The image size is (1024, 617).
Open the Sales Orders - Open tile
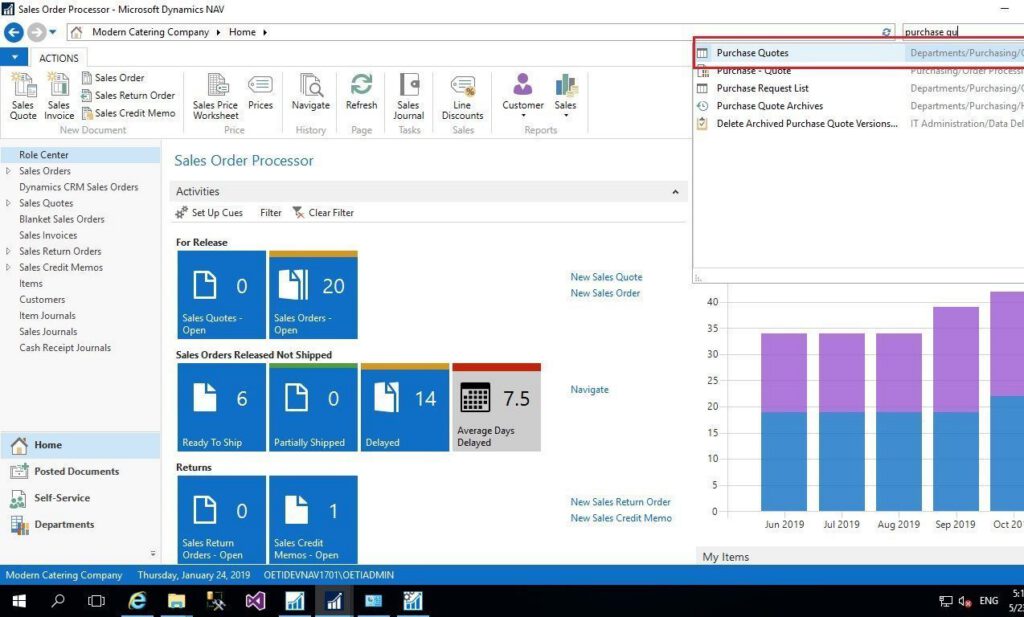[313, 294]
